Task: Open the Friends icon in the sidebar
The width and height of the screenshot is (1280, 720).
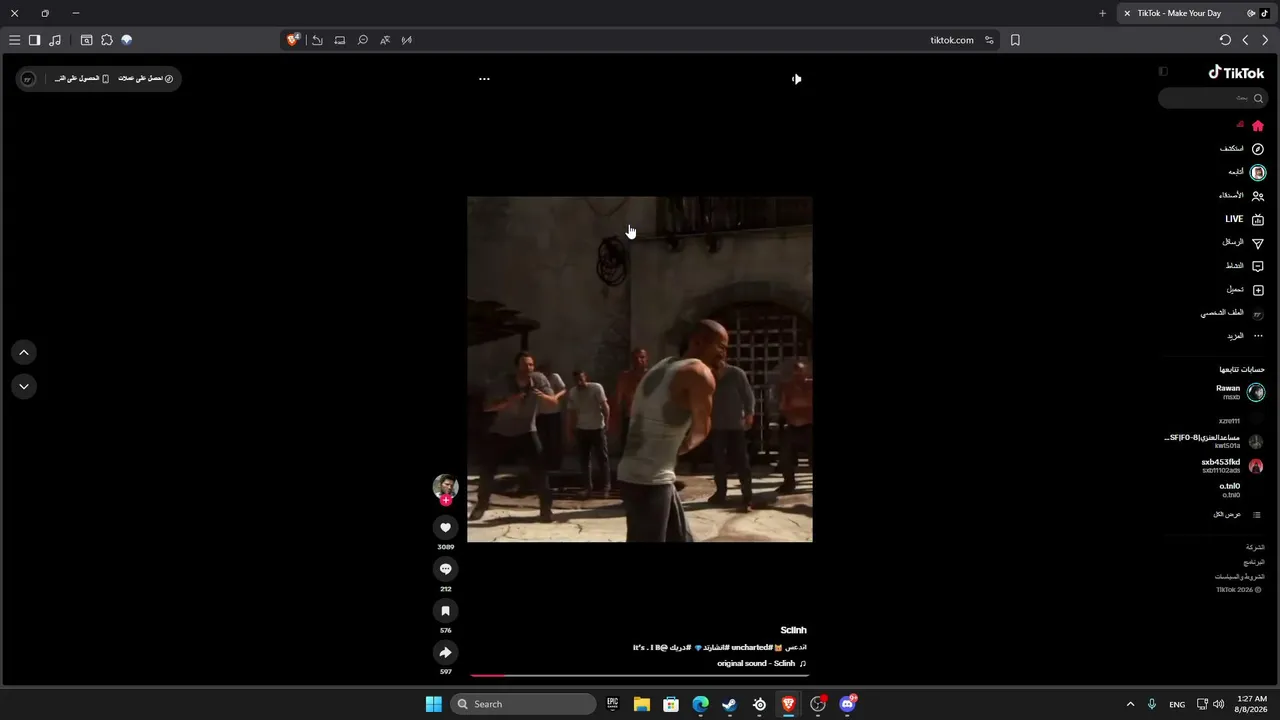Action: click(1258, 196)
